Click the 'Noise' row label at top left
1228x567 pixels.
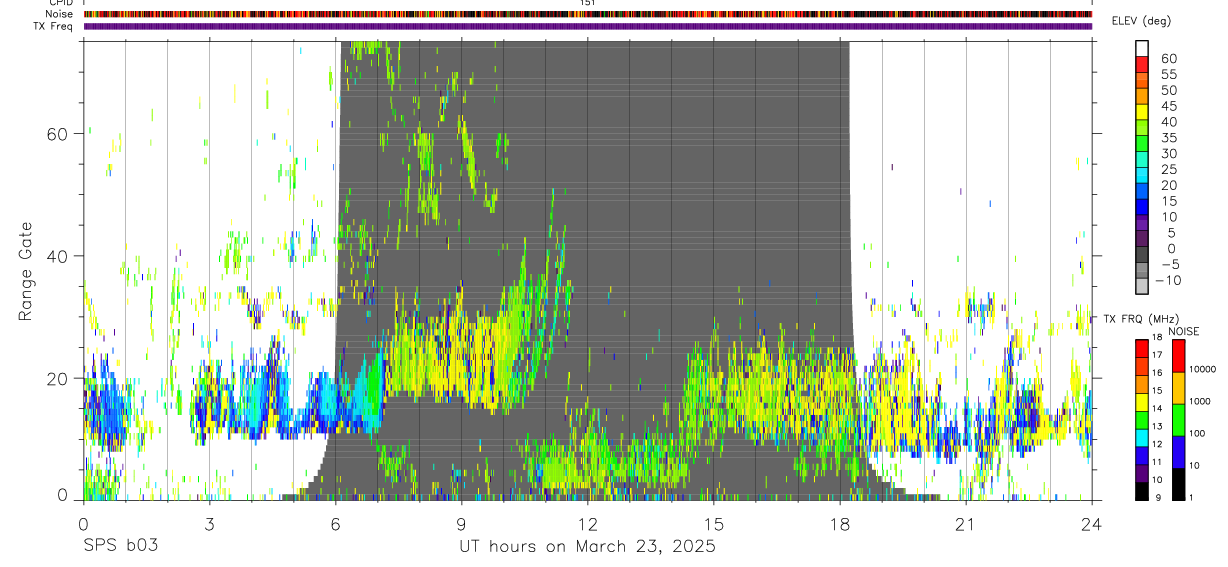pos(59,14)
